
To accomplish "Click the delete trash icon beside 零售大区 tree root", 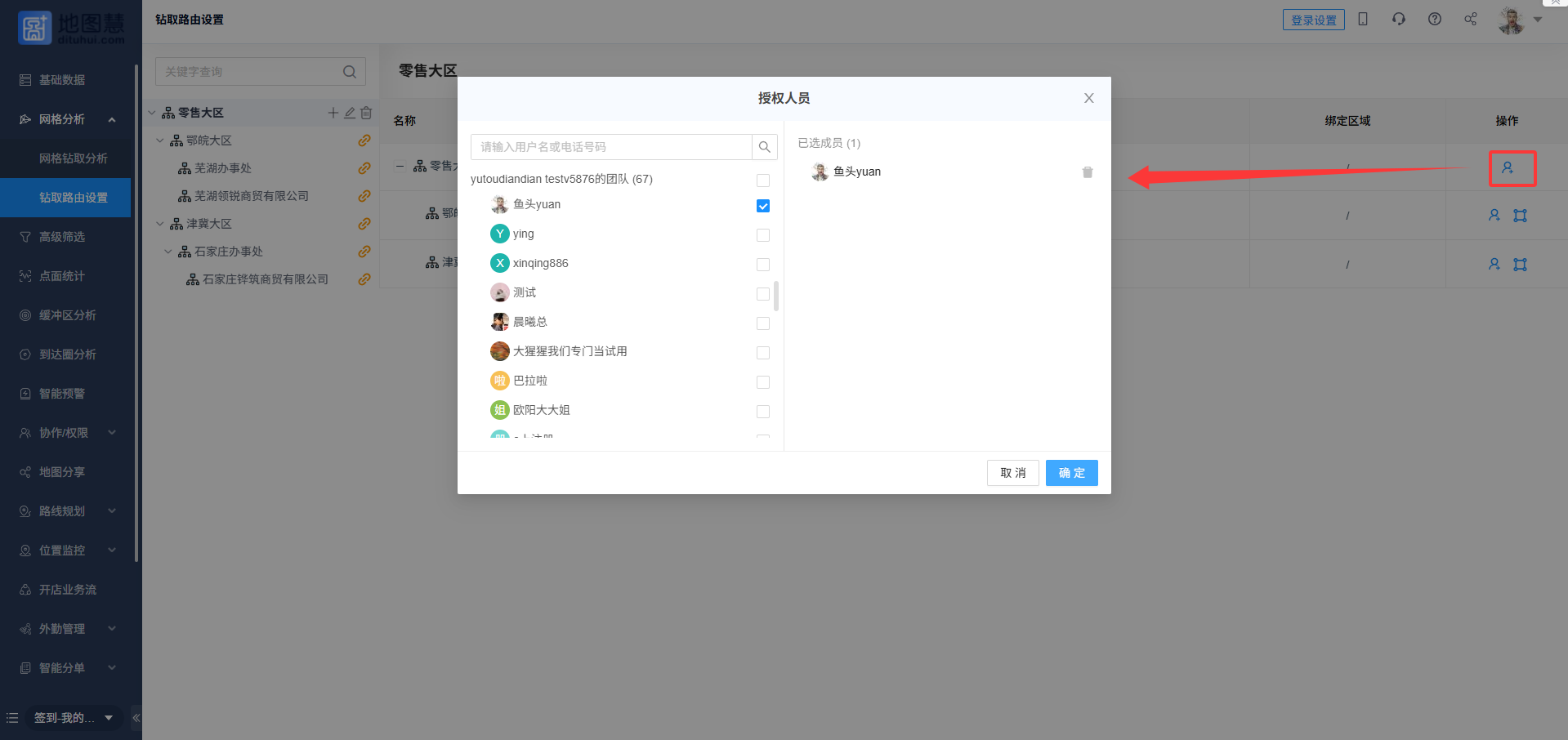I will tap(366, 113).
